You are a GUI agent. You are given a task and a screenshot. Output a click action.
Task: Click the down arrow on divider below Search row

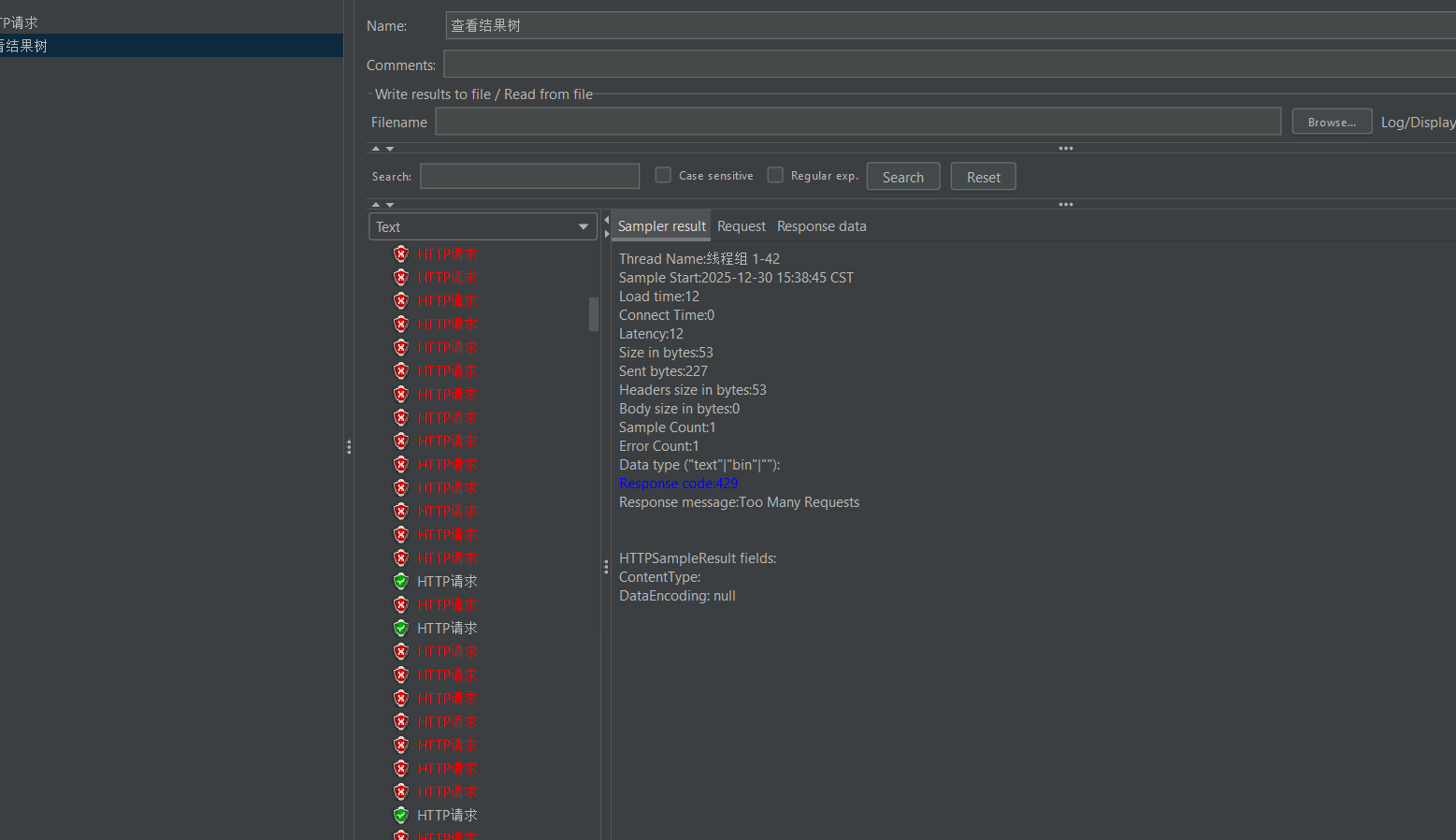point(390,205)
